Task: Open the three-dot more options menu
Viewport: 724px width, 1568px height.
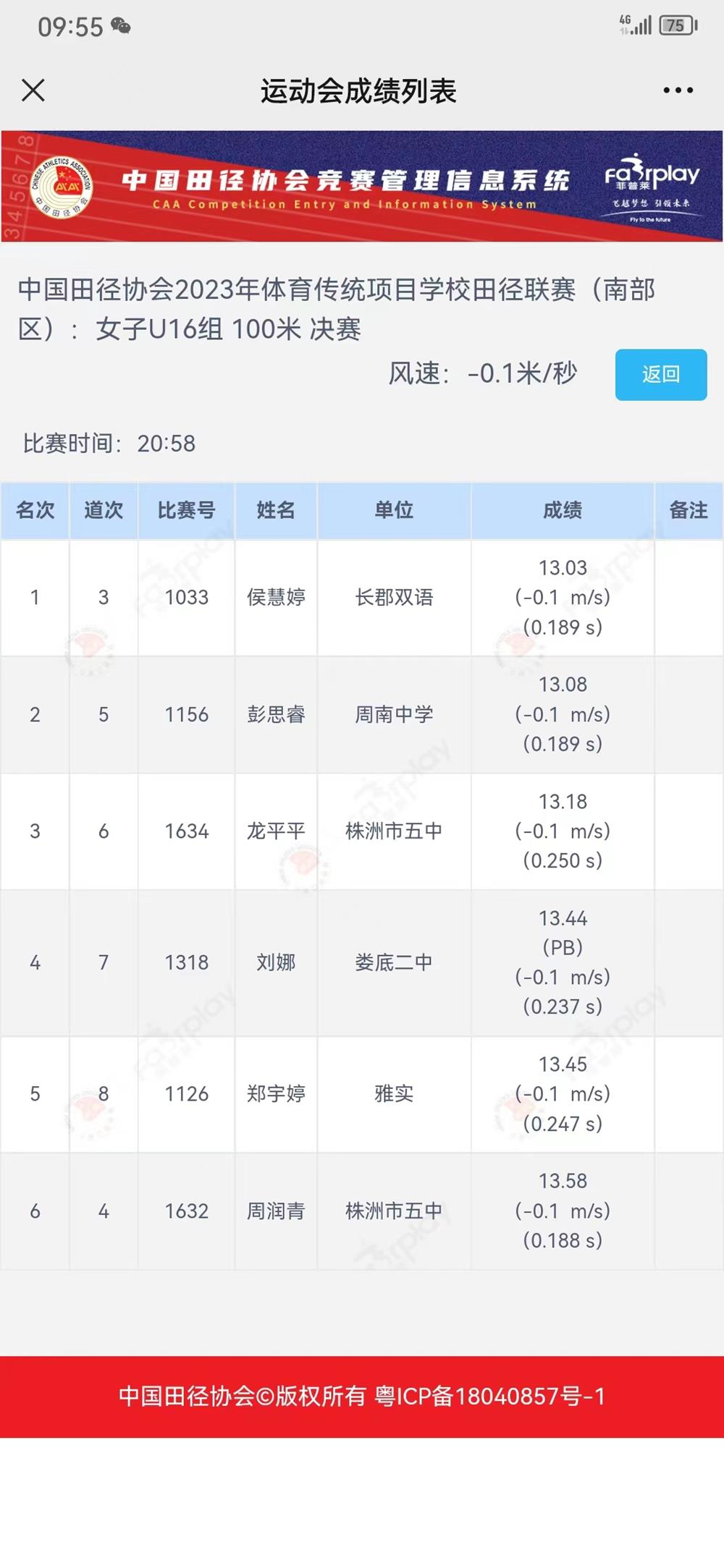Action: click(678, 90)
